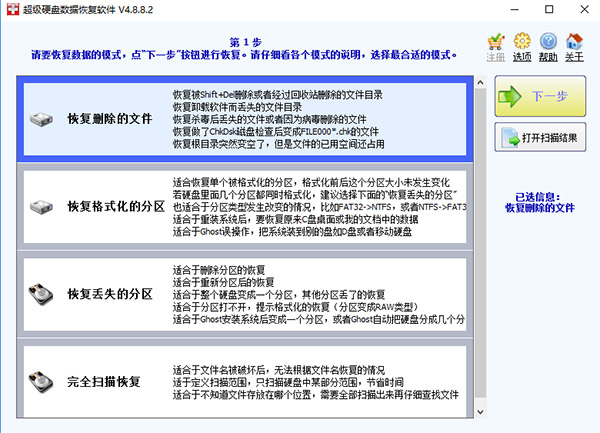The width and height of the screenshot is (600, 433).
Task: Click text 适合于重新分区后的恢复
Action: point(223,282)
